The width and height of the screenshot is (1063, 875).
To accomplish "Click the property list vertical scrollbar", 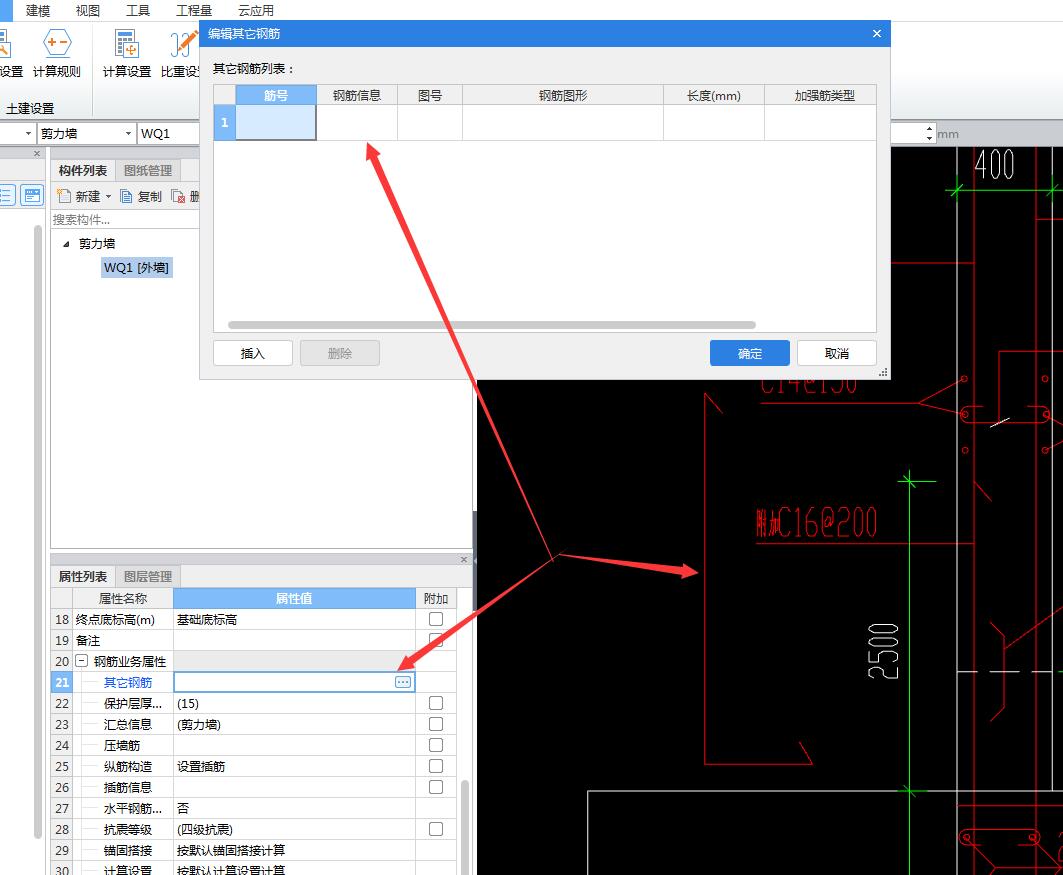I will [x=464, y=827].
